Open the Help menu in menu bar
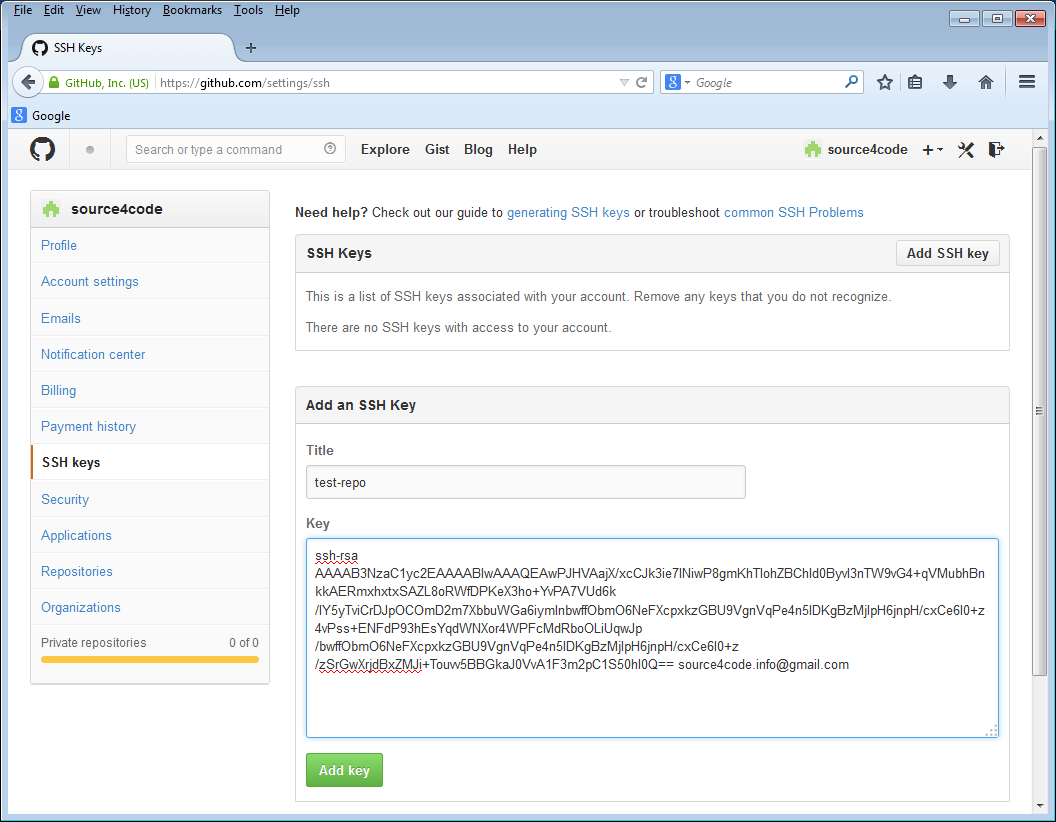The height and width of the screenshot is (822, 1056). pyautogui.click(x=287, y=10)
